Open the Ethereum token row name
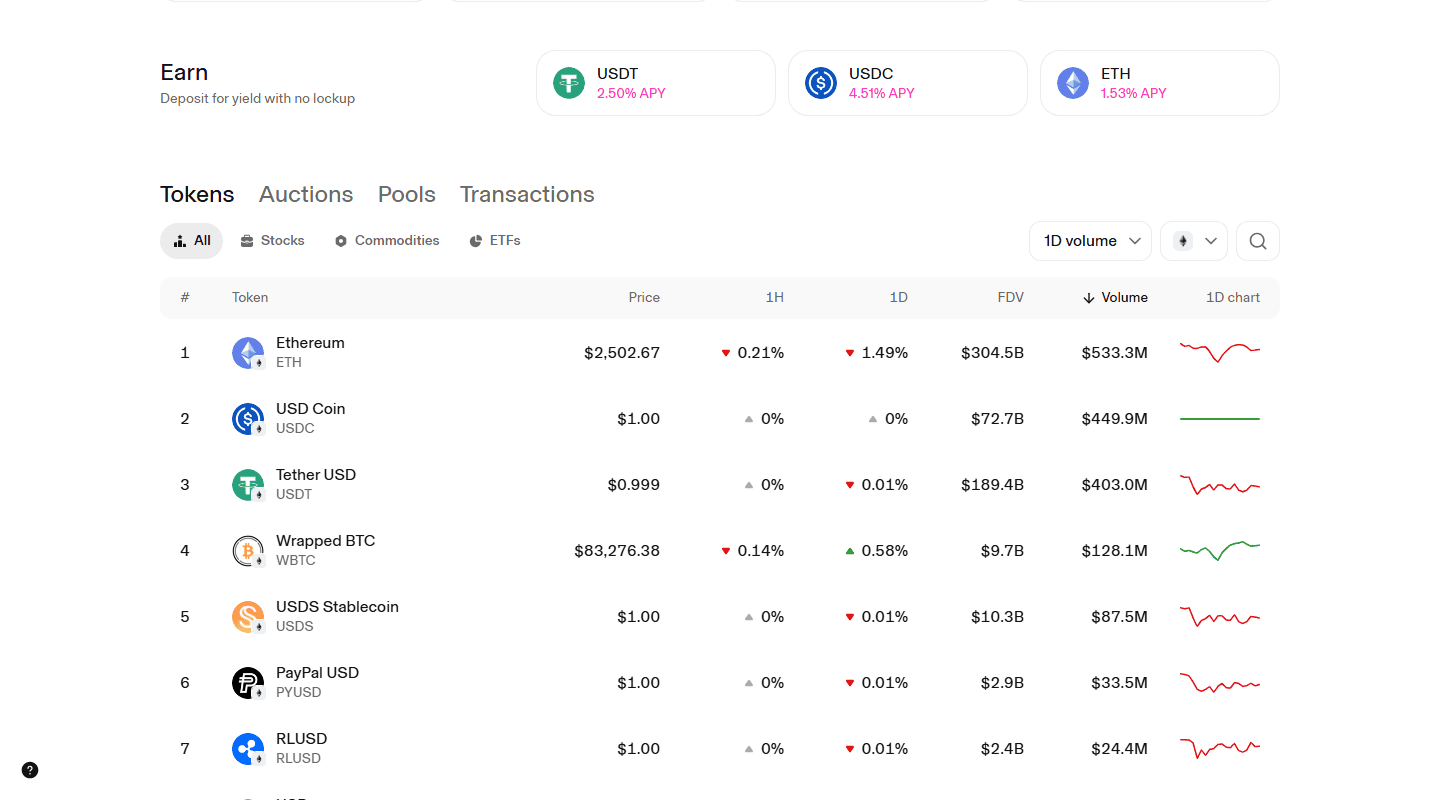Image resolution: width=1440 pixels, height=800 pixels. click(310, 343)
